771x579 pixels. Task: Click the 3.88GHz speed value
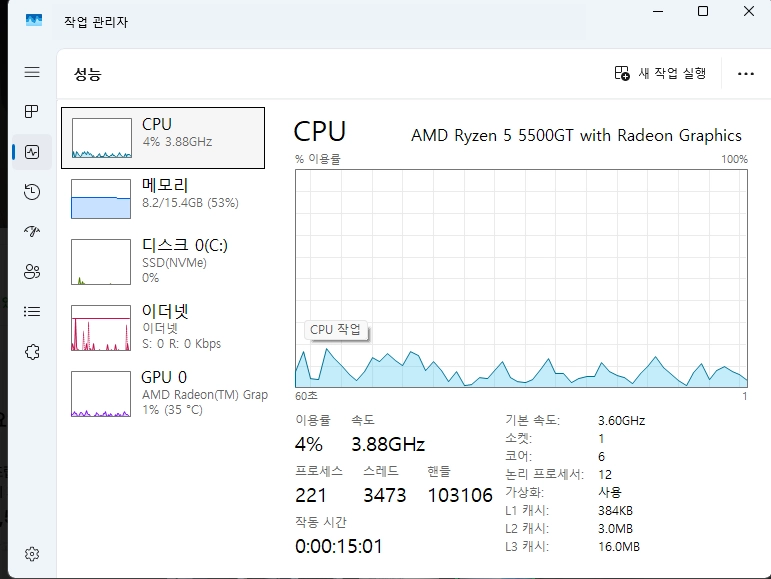(388, 444)
